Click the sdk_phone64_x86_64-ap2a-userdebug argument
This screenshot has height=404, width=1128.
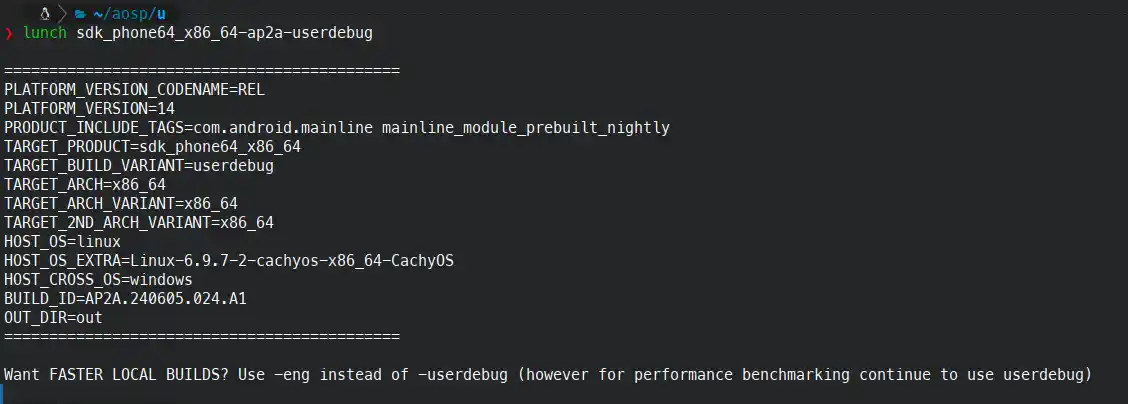[x=224, y=33]
